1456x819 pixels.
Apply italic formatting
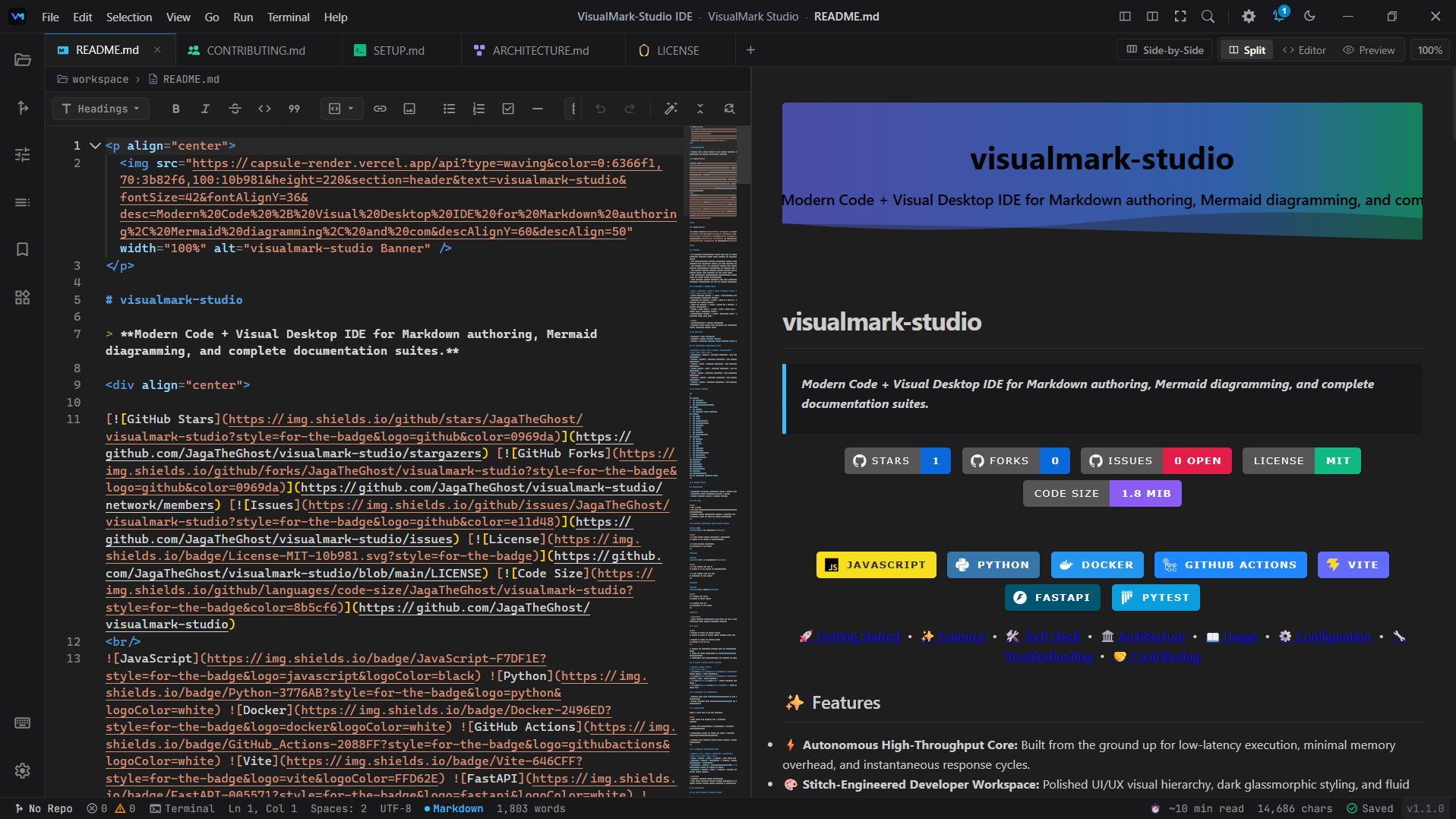205,109
